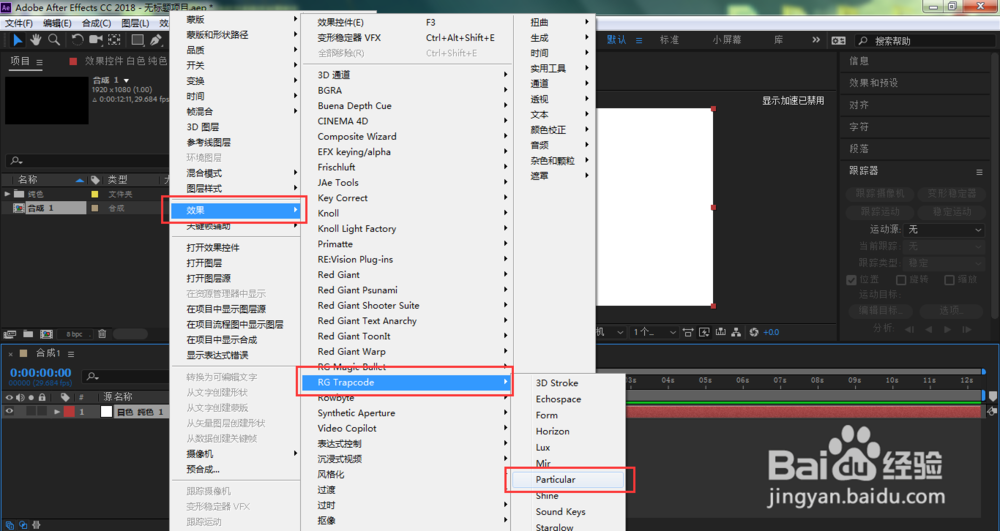Switch to the 小屏幕 workspace
The height and width of the screenshot is (531, 1000).
pos(726,40)
